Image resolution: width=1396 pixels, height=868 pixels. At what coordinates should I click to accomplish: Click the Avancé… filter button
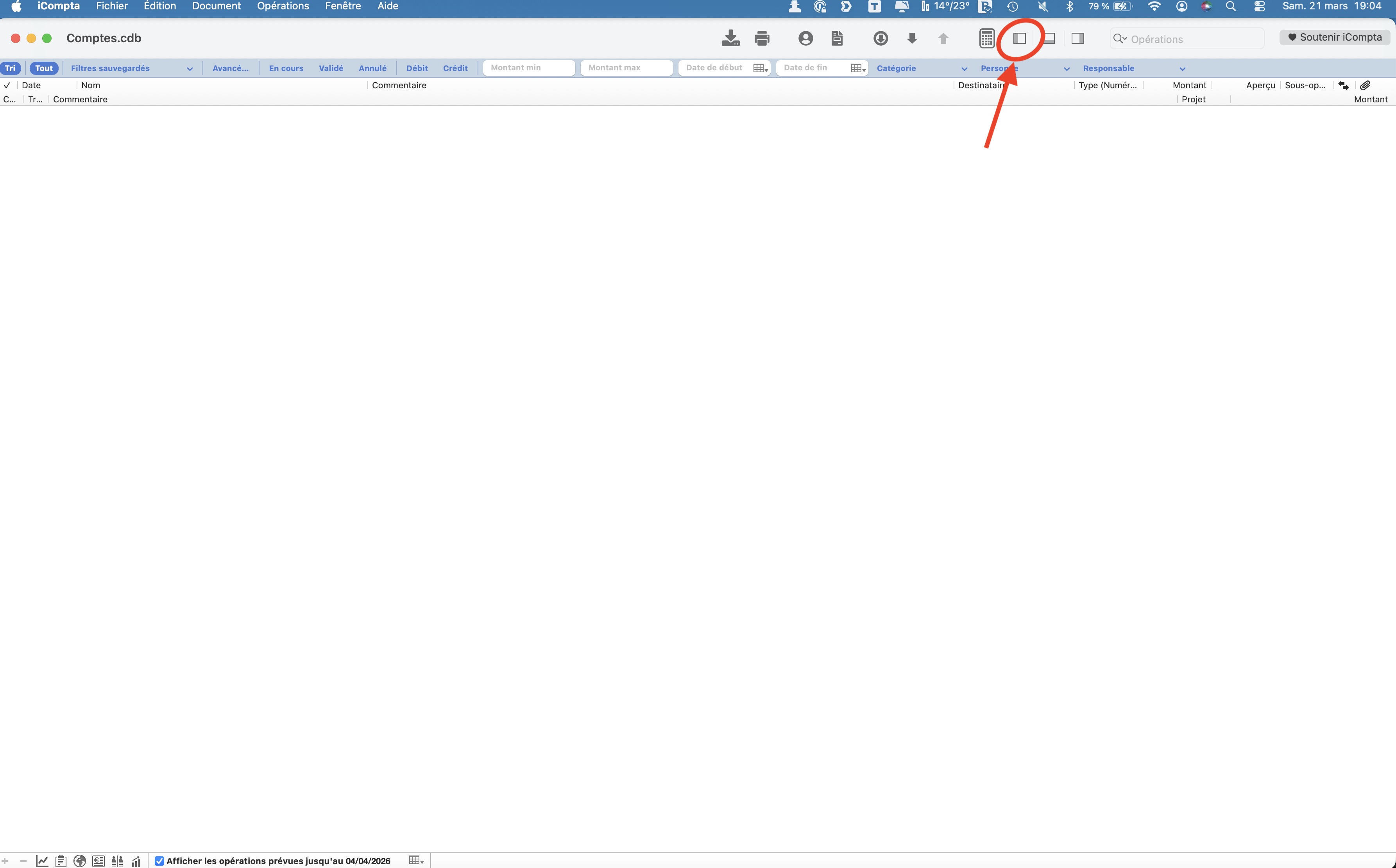point(230,68)
